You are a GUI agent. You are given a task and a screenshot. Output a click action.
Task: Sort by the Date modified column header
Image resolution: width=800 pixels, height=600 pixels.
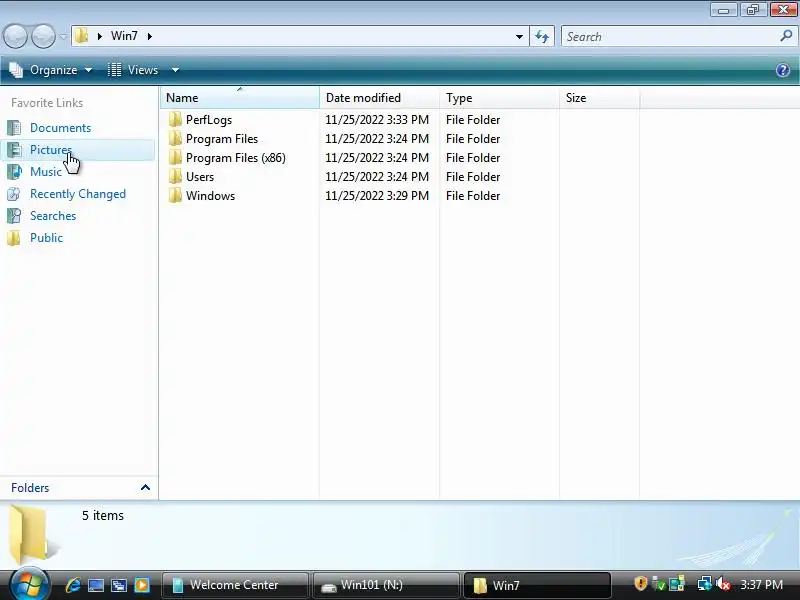(x=379, y=97)
